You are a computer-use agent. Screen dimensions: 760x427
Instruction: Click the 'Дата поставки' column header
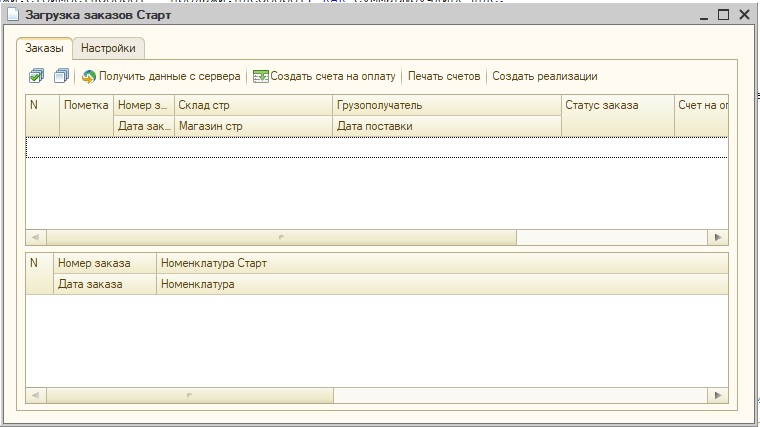[x=447, y=126]
